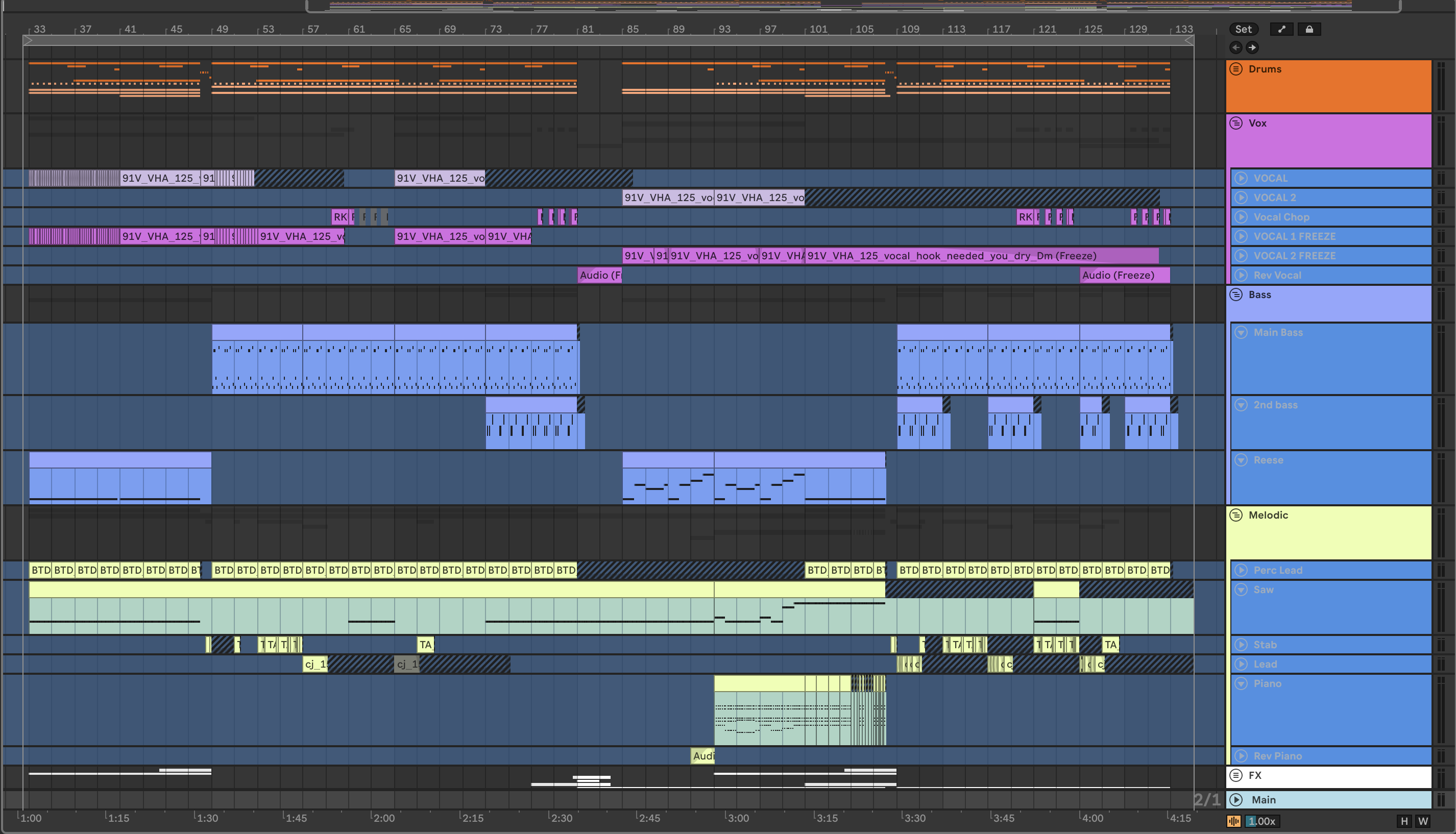The image size is (1456, 834).
Task: Collapse the Piano track arrow
Action: tap(1241, 683)
